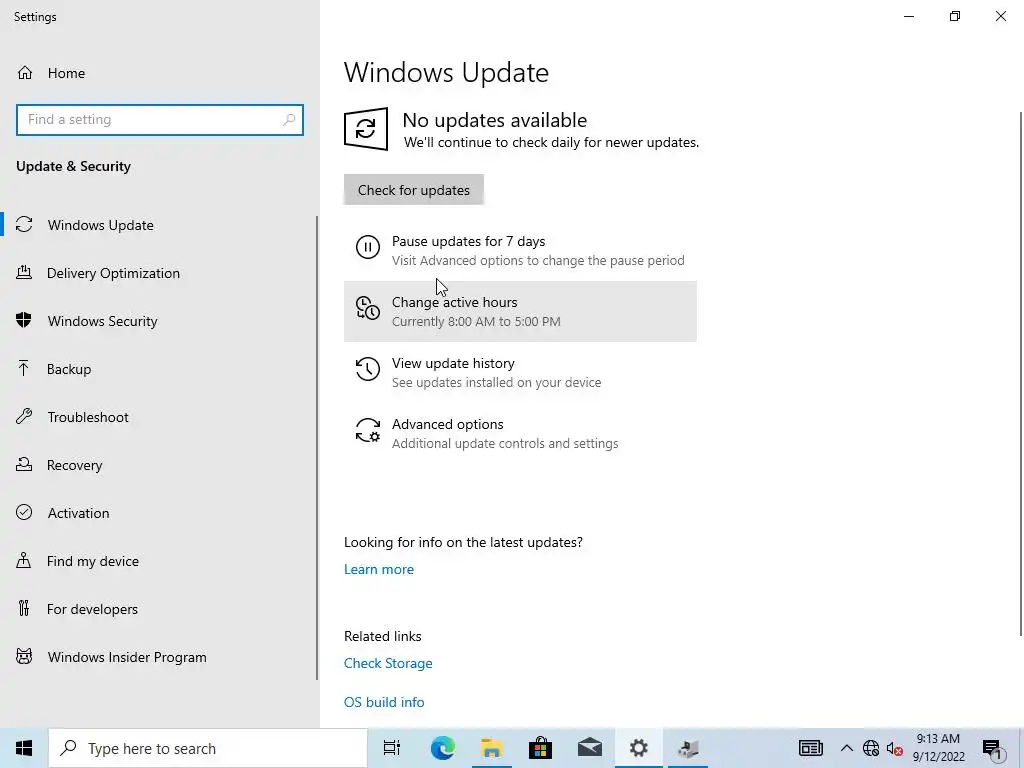Screen dimensions: 1024x768
Task: Go to Windows Security settings
Action: click(x=158, y=321)
